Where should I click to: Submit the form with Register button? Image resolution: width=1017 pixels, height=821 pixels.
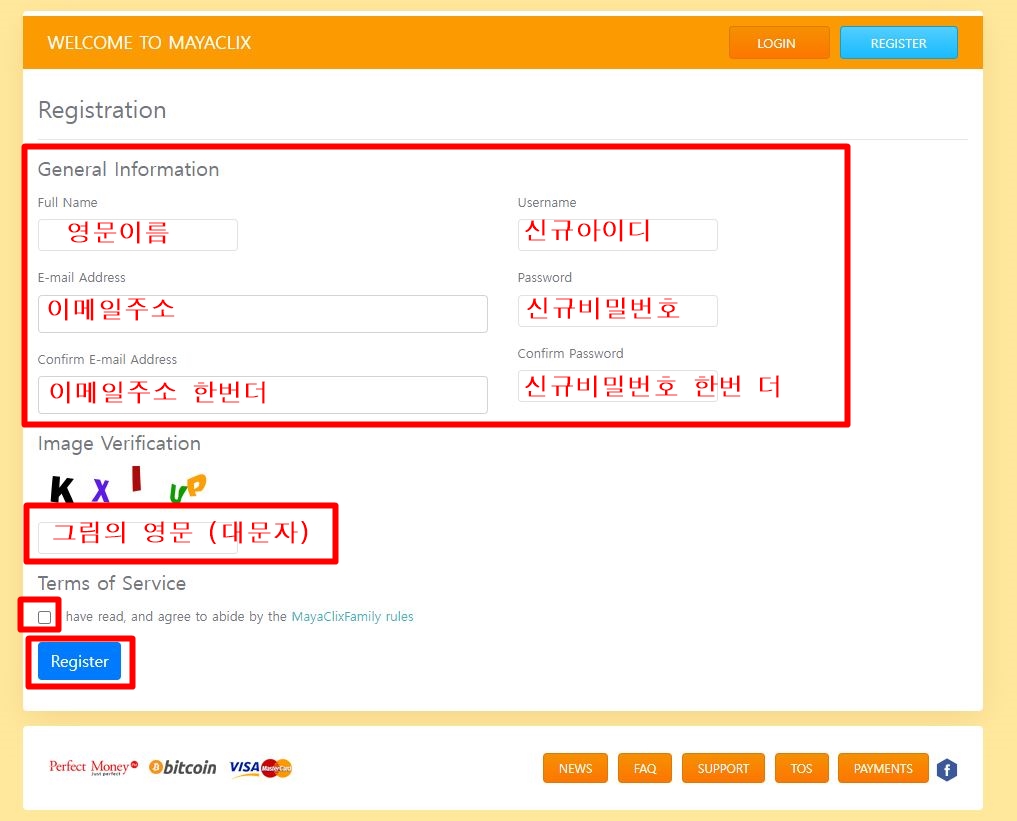click(79, 661)
